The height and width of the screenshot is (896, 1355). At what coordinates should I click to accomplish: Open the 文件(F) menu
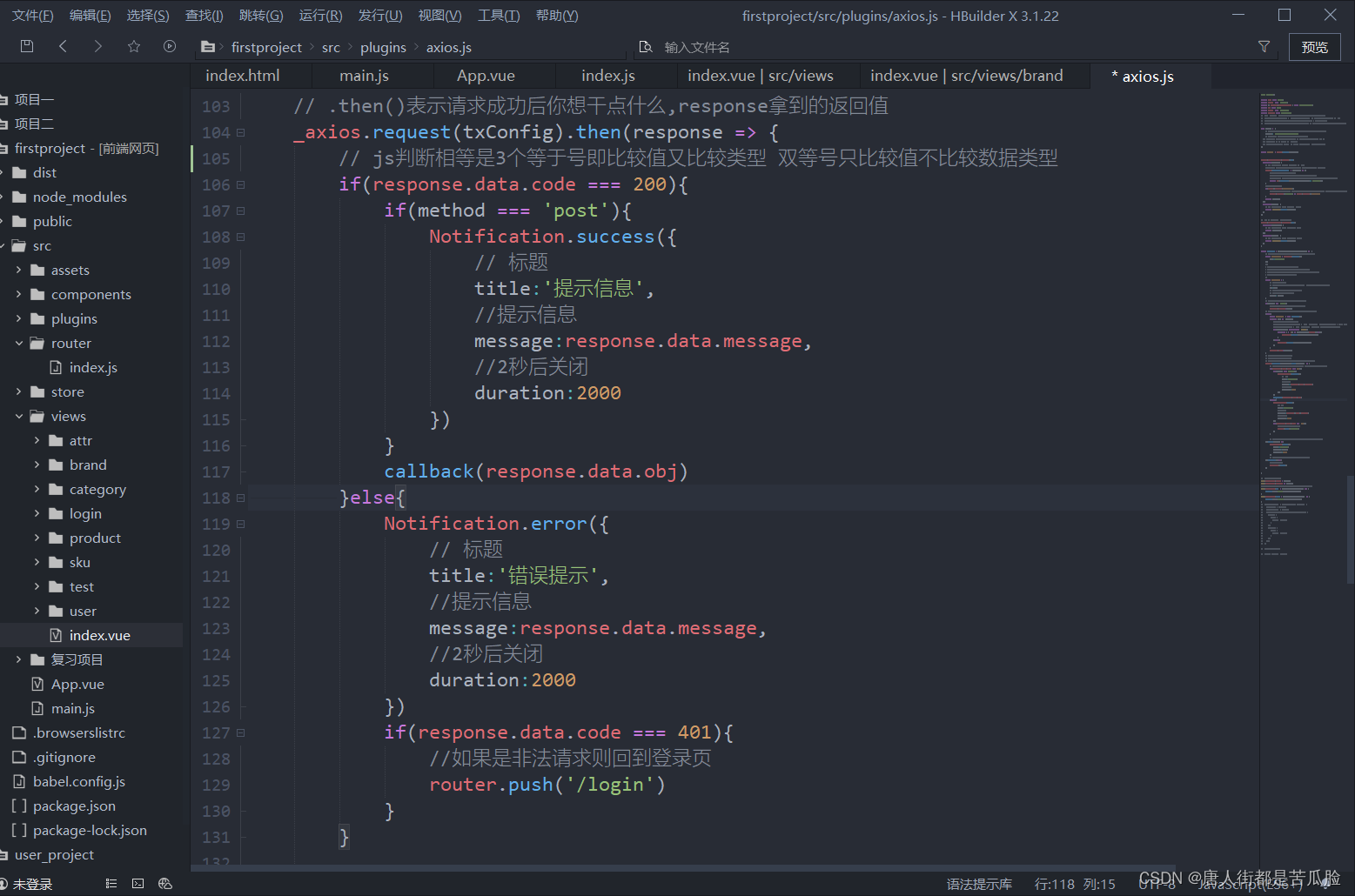pyautogui.click(x=32, y=16)
